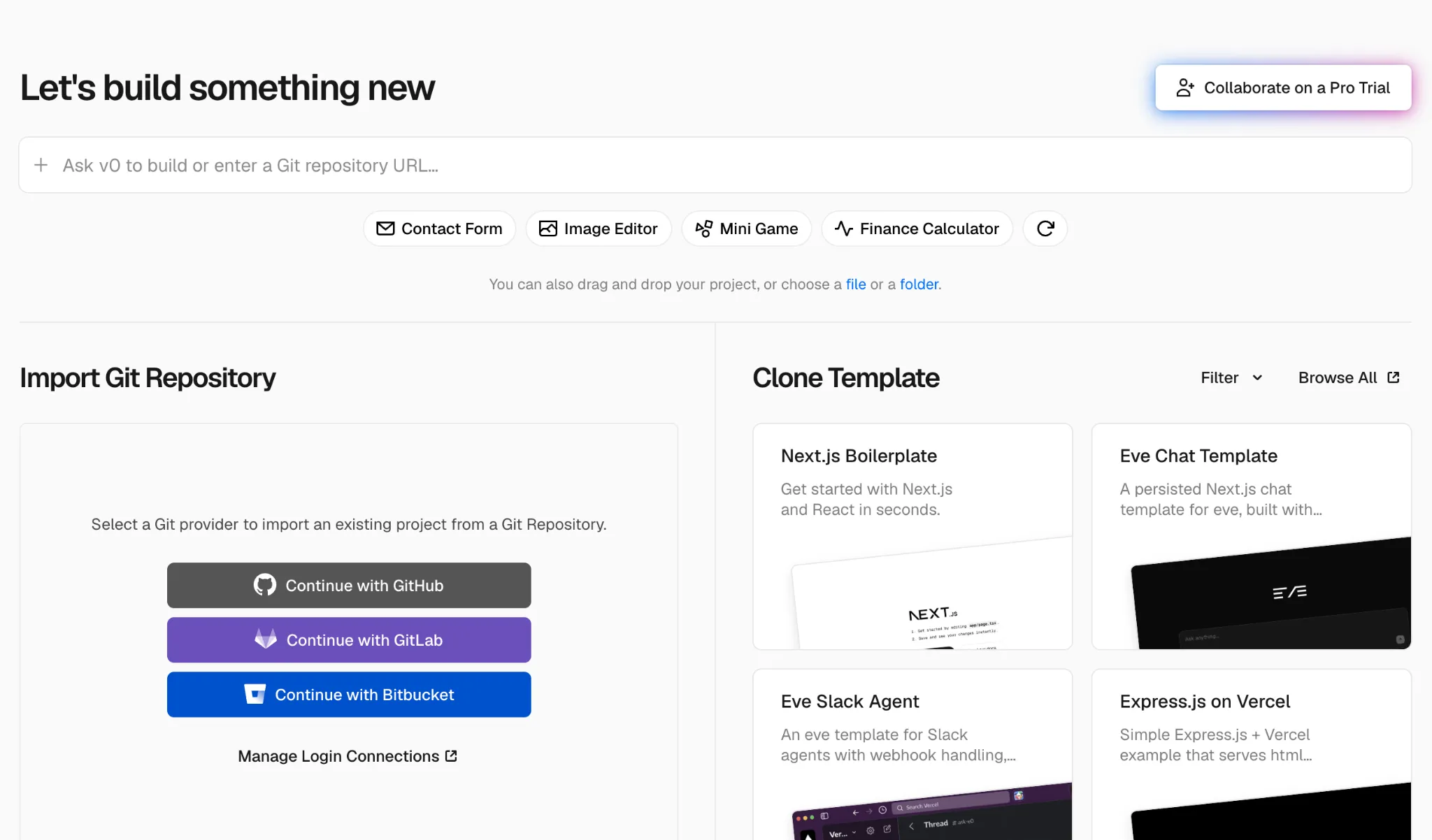
Task: Select the Mini Game suggestion
Action: (746, 229)
